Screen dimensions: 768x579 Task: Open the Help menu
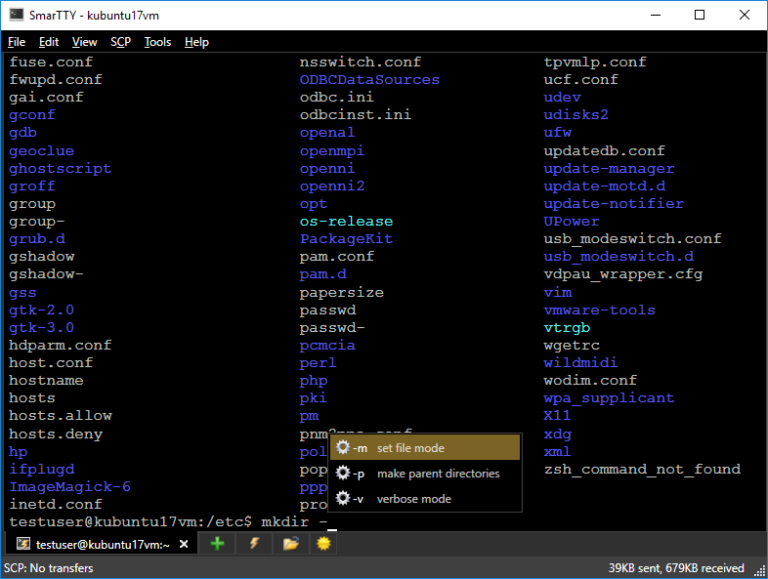(197, 42)
